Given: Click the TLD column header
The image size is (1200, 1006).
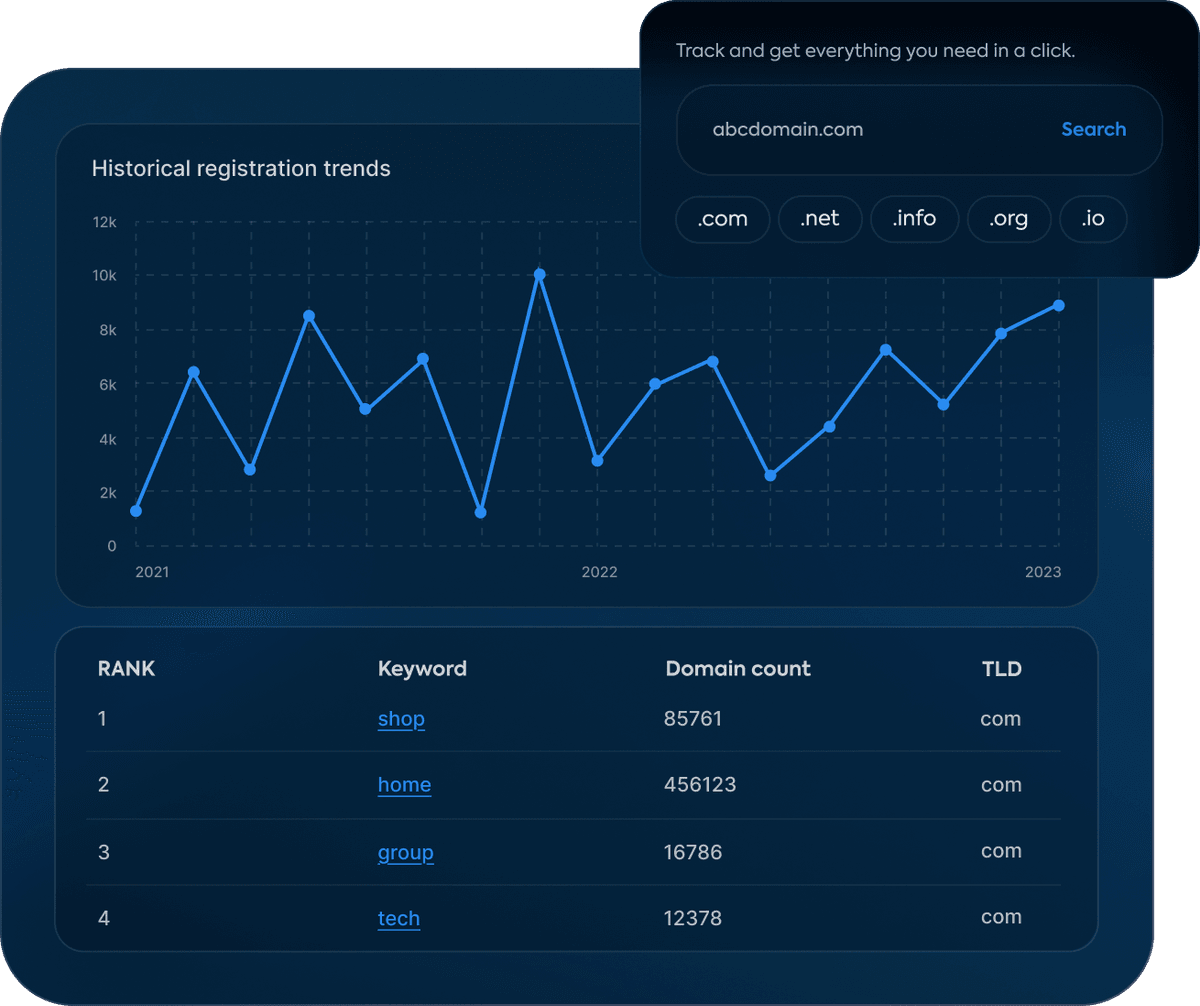Looking at the screenshot, I should pos(1001,668).
